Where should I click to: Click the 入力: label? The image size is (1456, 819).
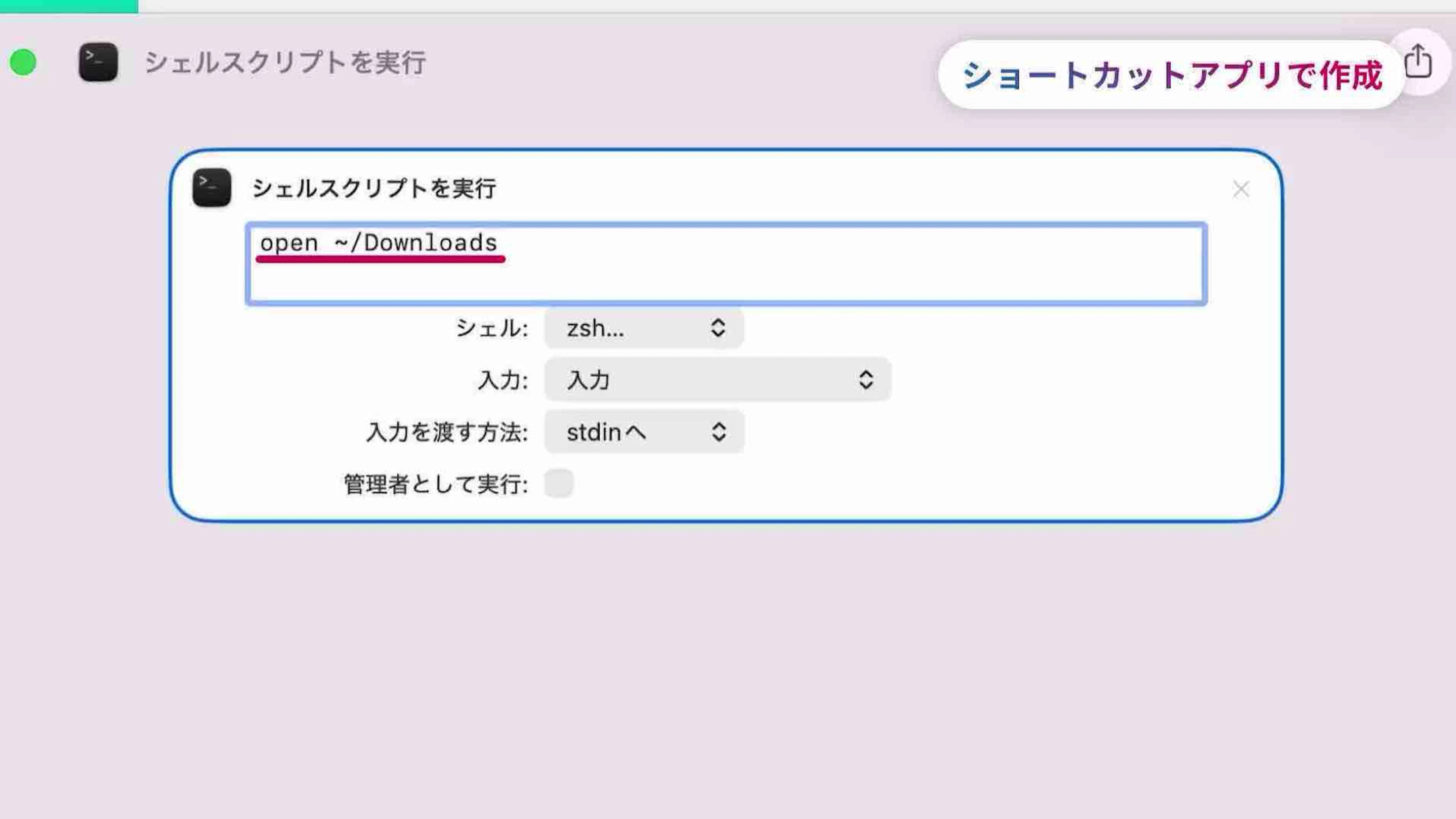[502, 380]
